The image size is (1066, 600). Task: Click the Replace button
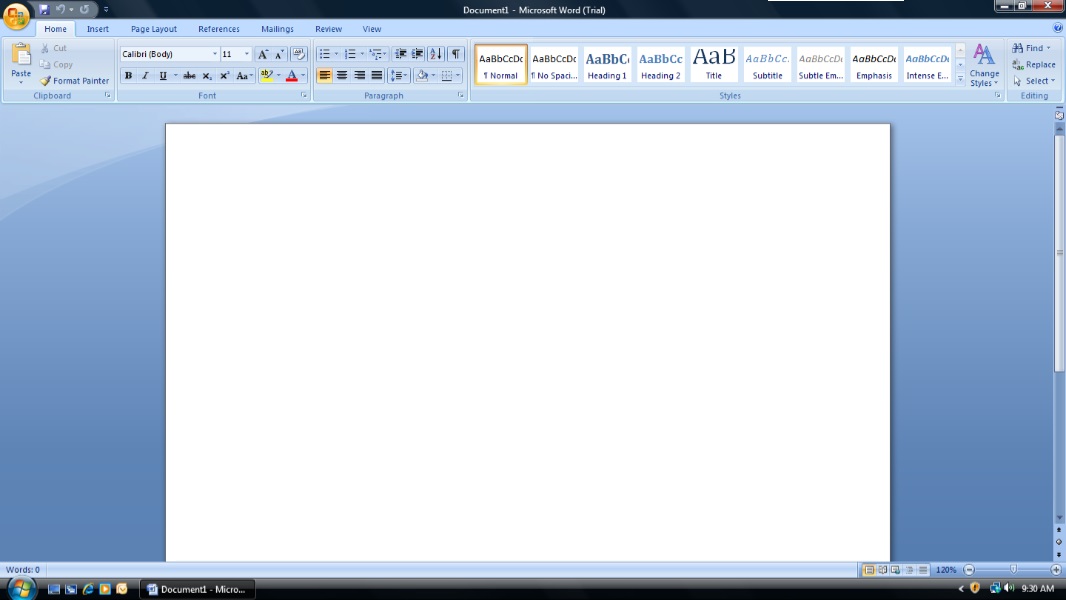(1034, 65)
